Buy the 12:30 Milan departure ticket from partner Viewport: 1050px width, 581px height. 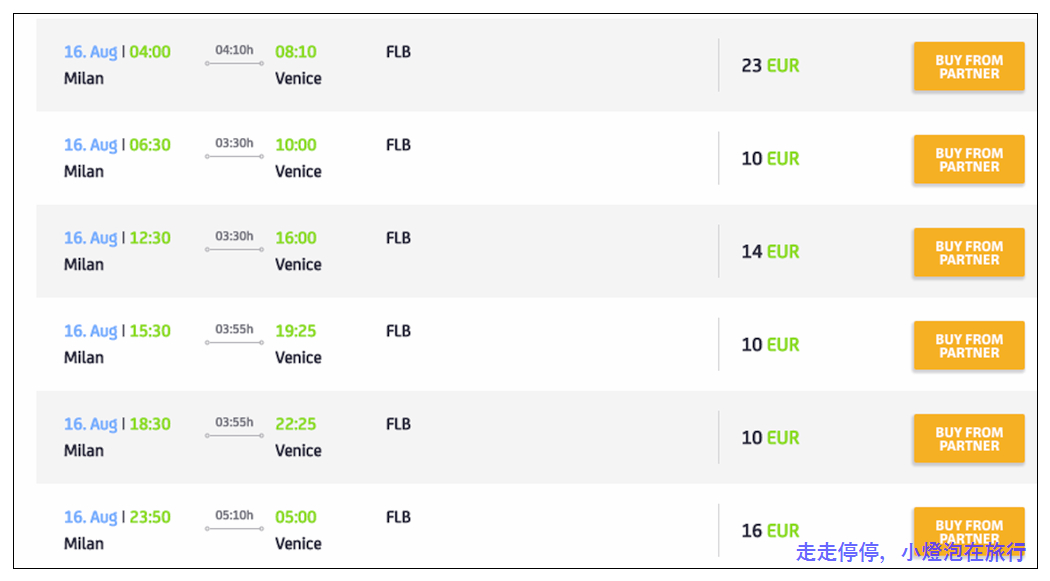(969, 252)
